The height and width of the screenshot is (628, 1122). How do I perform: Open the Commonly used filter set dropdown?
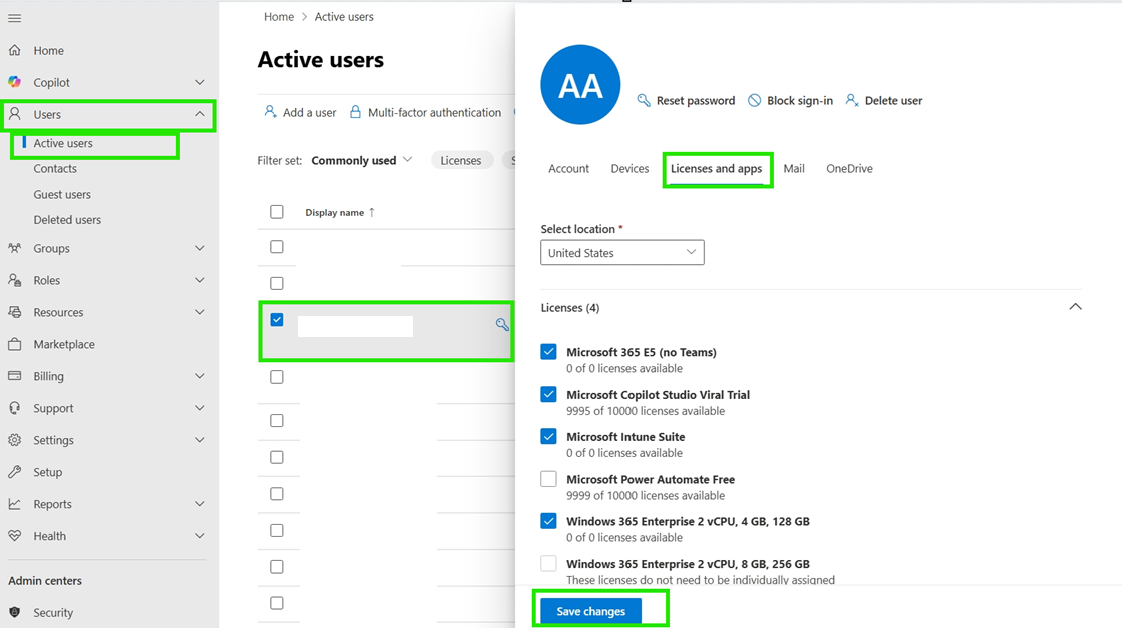click(362, 160)
